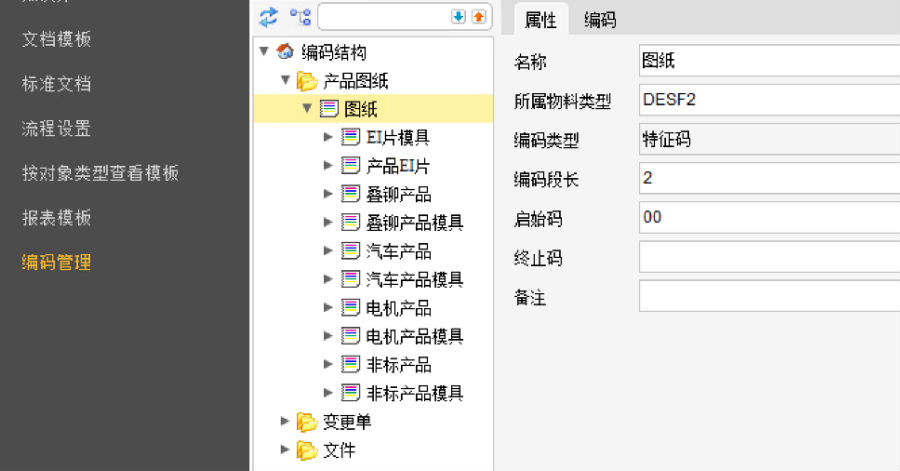Click the 终止码 input field
This screenshot has height=471, width=900.
(x=769, y=257)
